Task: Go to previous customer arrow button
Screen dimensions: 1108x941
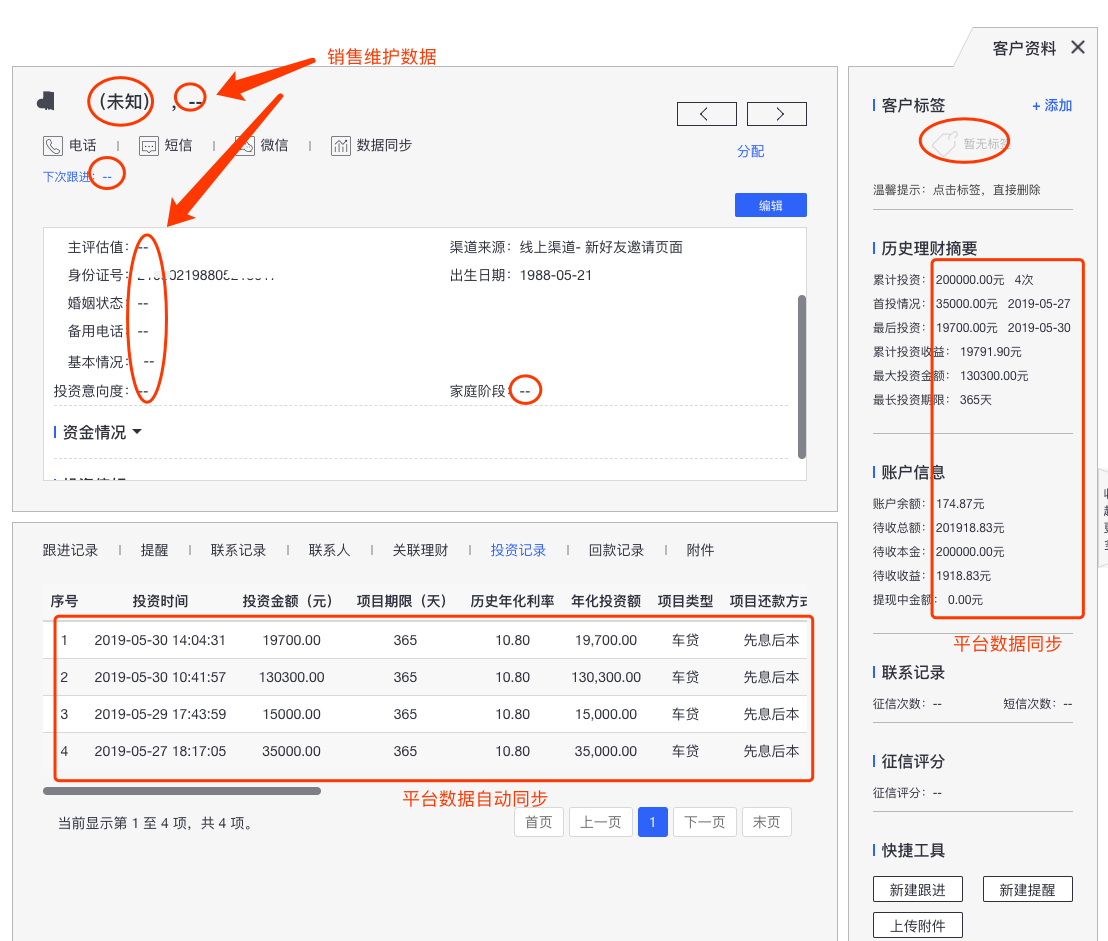Action: tap(707, 114)
